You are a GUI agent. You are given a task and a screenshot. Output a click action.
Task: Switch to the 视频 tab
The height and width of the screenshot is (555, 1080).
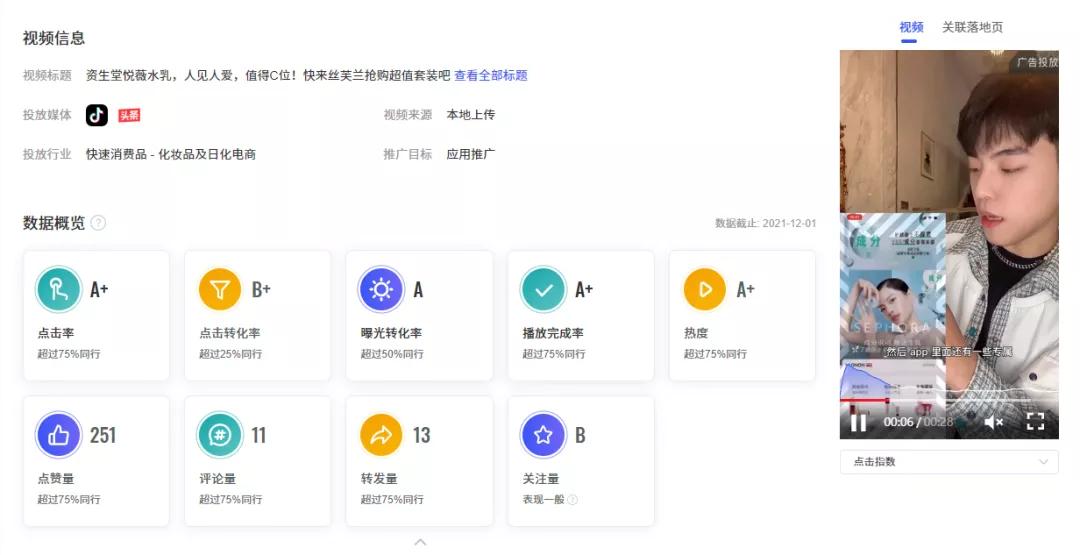point(911,28)
